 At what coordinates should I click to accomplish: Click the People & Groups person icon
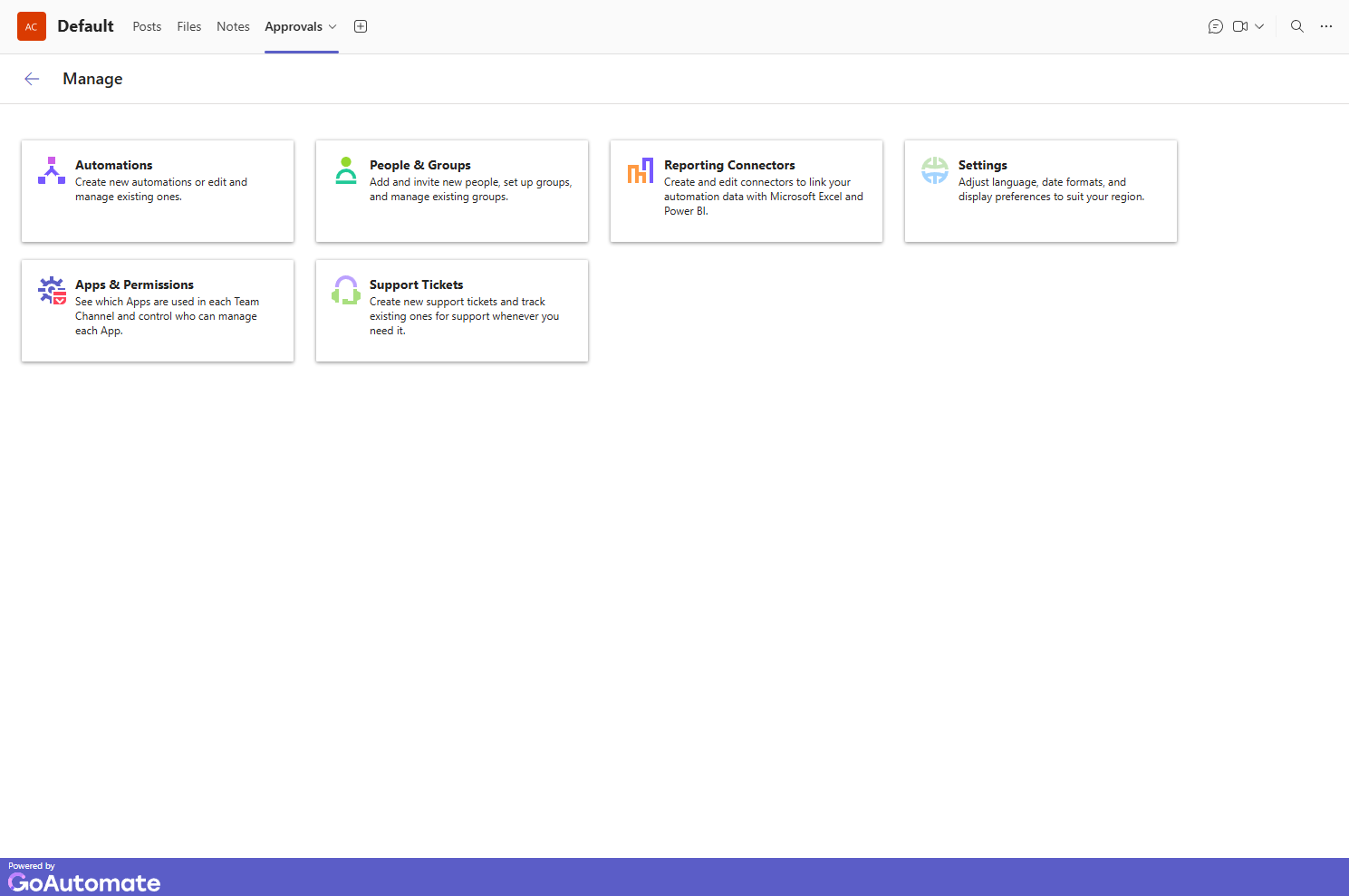point(345,170)
